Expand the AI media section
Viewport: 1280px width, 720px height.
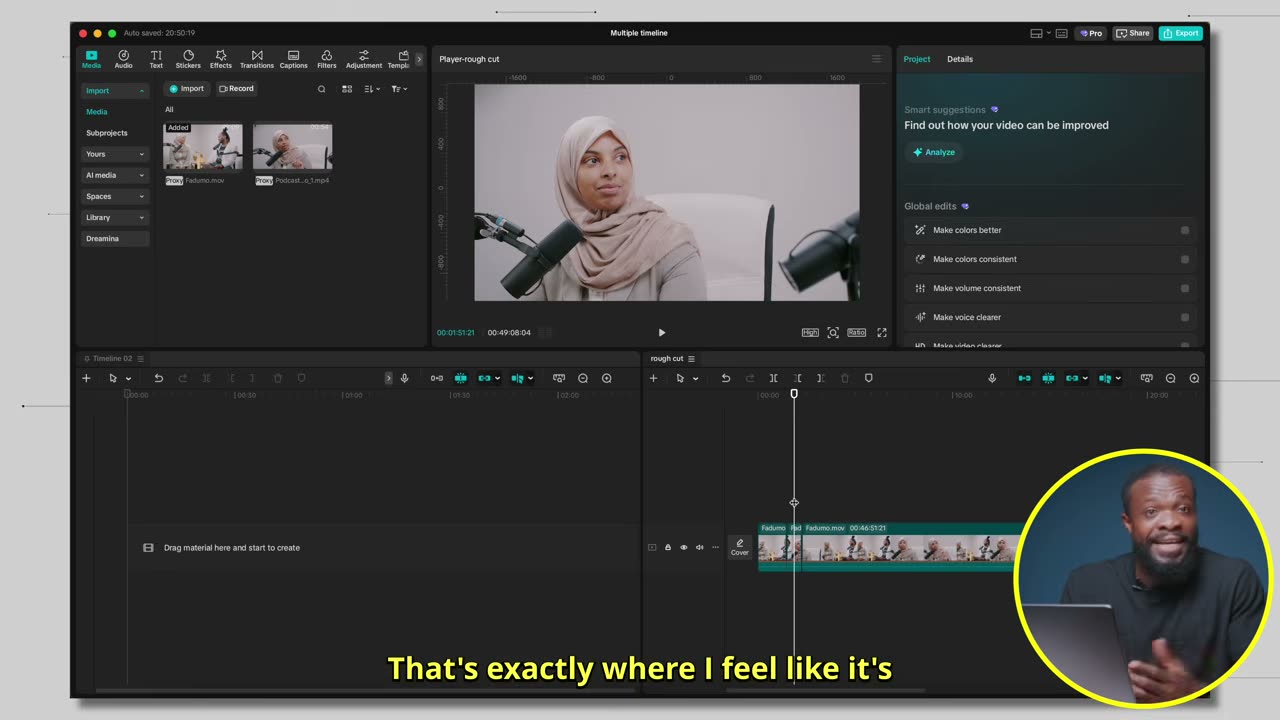click(x=115, y=175)
